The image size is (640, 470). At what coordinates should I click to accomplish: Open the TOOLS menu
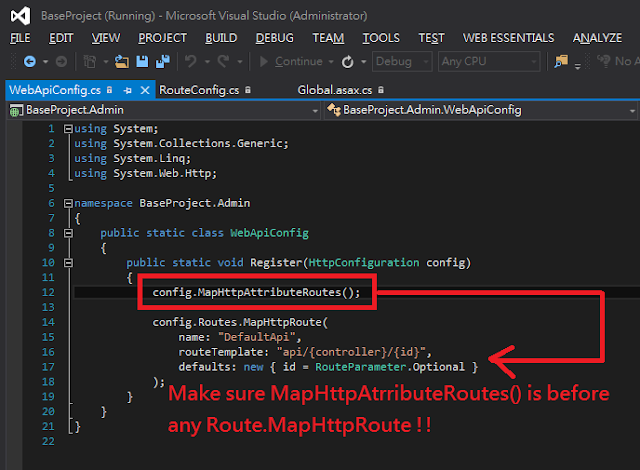381,38
